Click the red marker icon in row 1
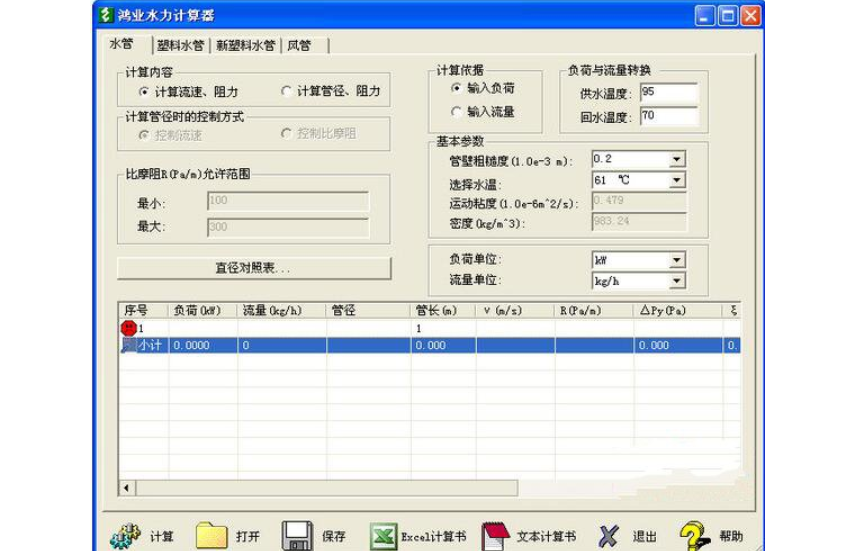Viewport: 866px width, 551px height. tap(129, 328)
